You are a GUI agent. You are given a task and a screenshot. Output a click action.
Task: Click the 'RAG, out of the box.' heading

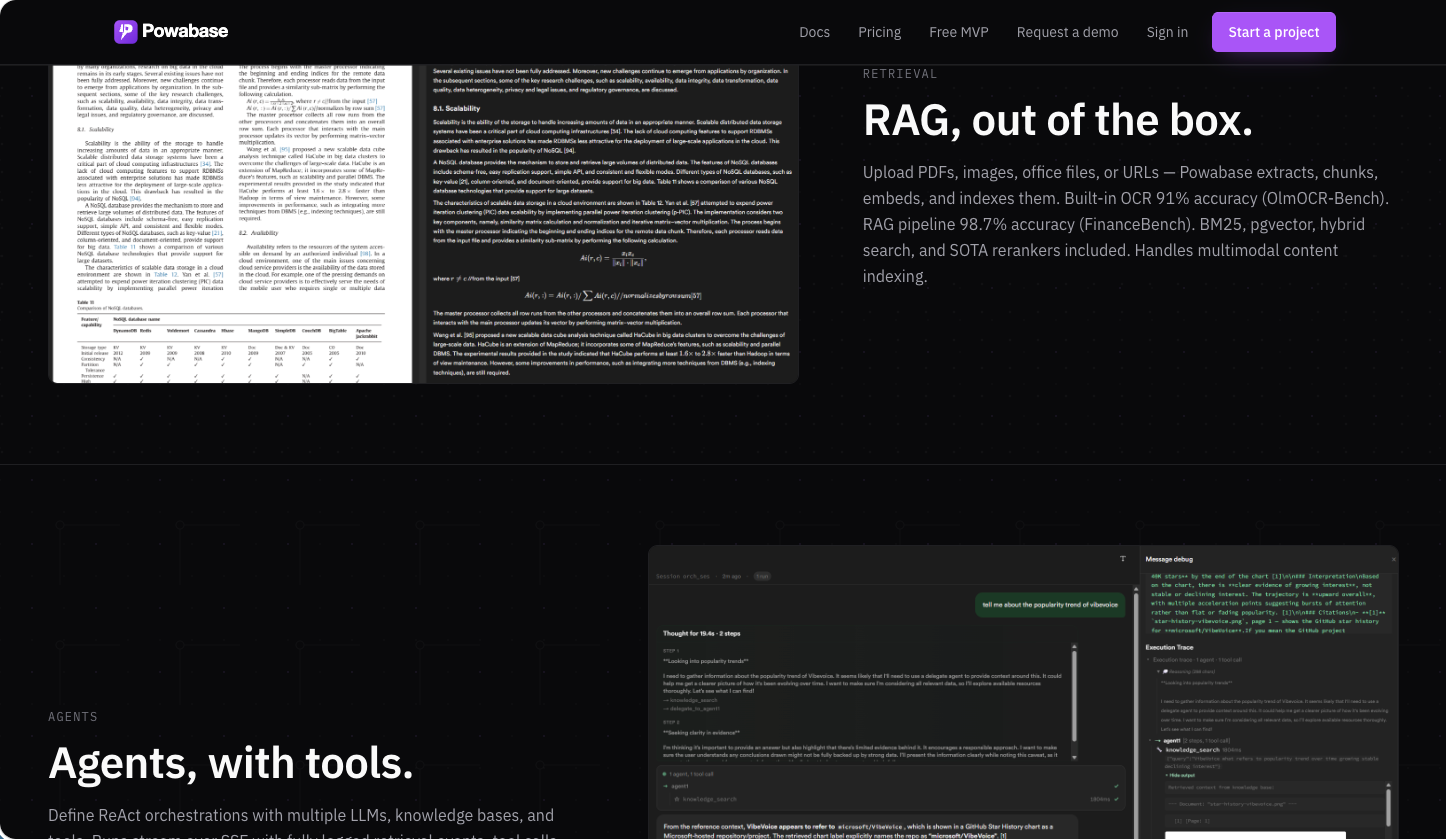click(1058, 120)
